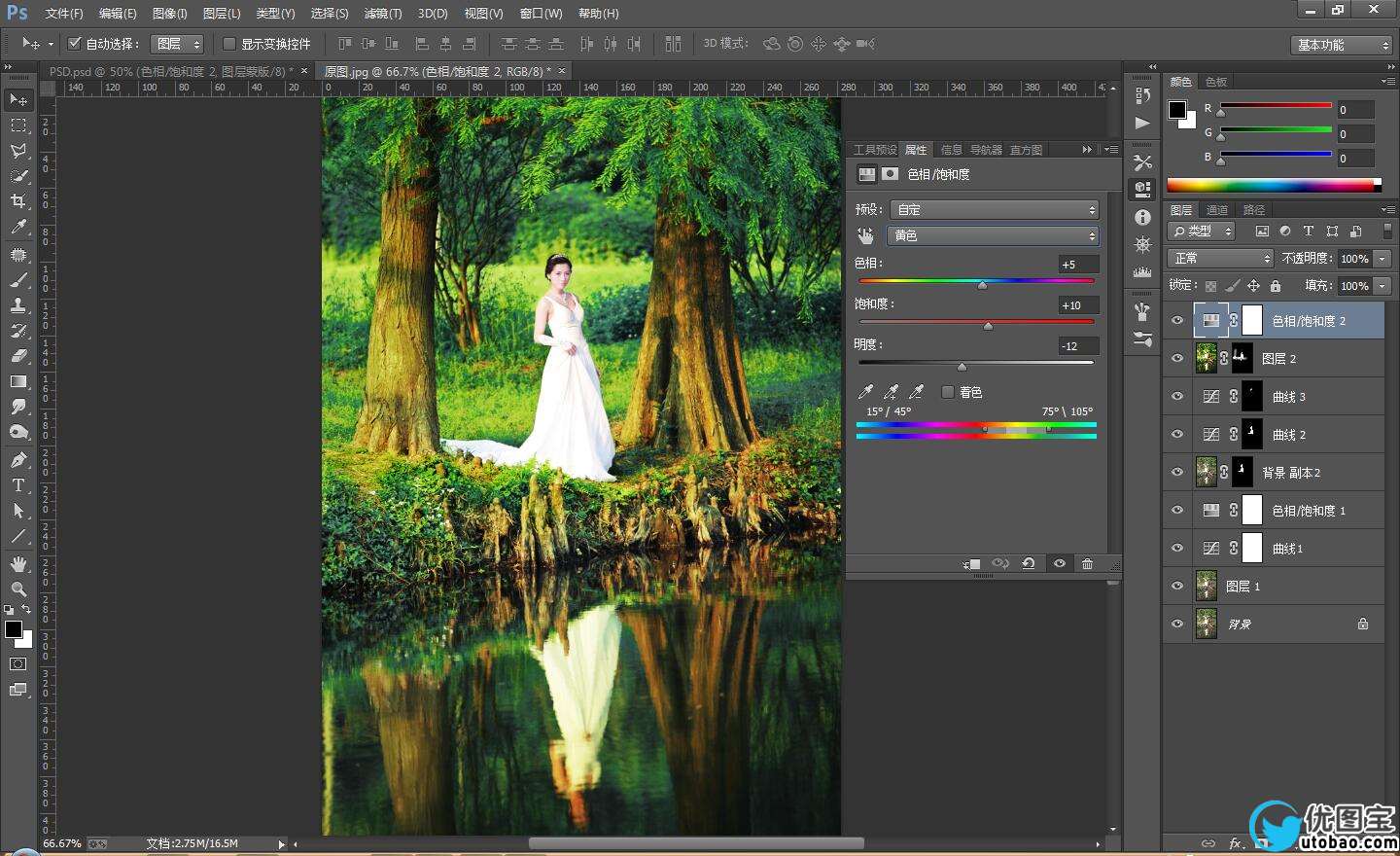Image resolution: width=1400 pixels, height=856 pixels.
Task: Select the Spot Healing Brush tool
Action: point(18,255)
